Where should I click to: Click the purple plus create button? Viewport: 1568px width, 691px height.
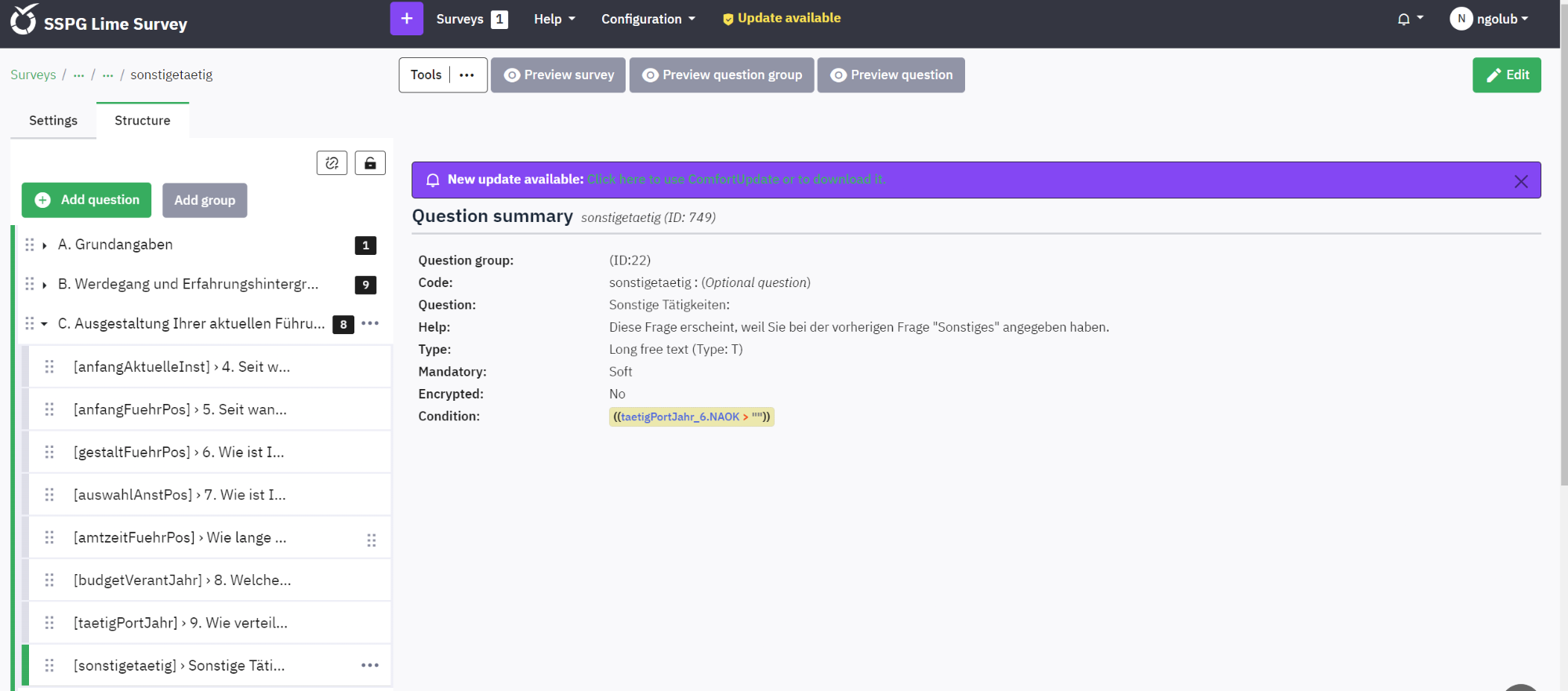(406, 19)
